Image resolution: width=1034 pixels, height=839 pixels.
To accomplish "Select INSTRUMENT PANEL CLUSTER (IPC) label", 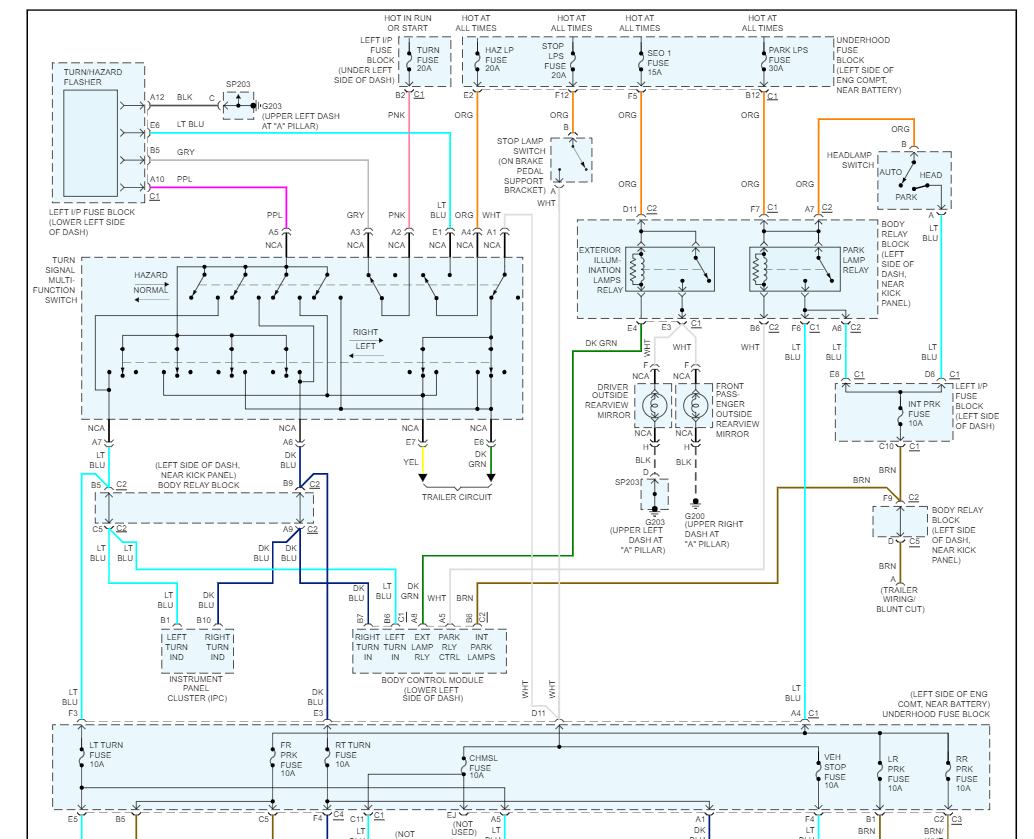I will pyautogui.click(x=196, y=688).
